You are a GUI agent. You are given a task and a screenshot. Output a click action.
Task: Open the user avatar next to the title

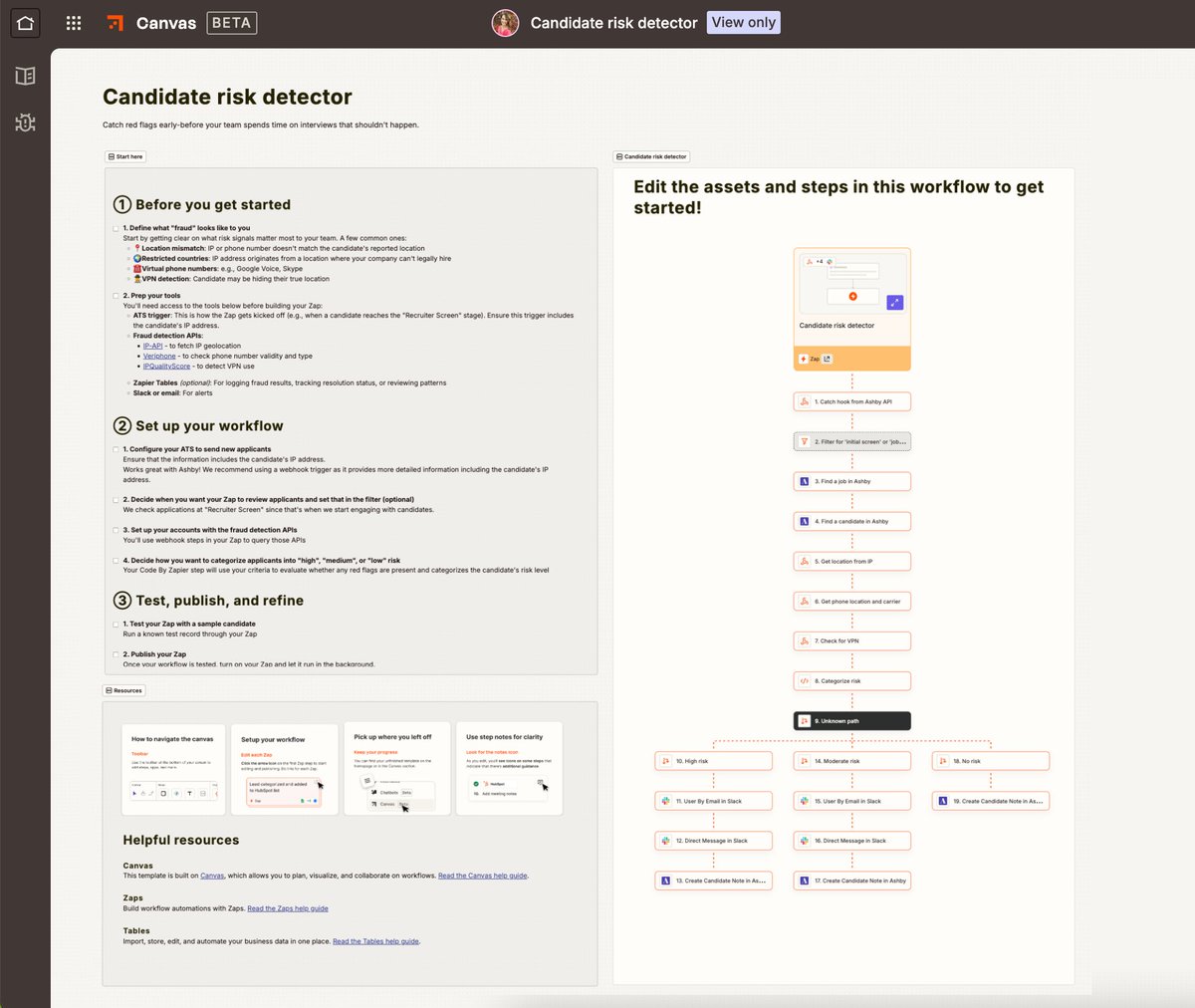tap(506, 23)
